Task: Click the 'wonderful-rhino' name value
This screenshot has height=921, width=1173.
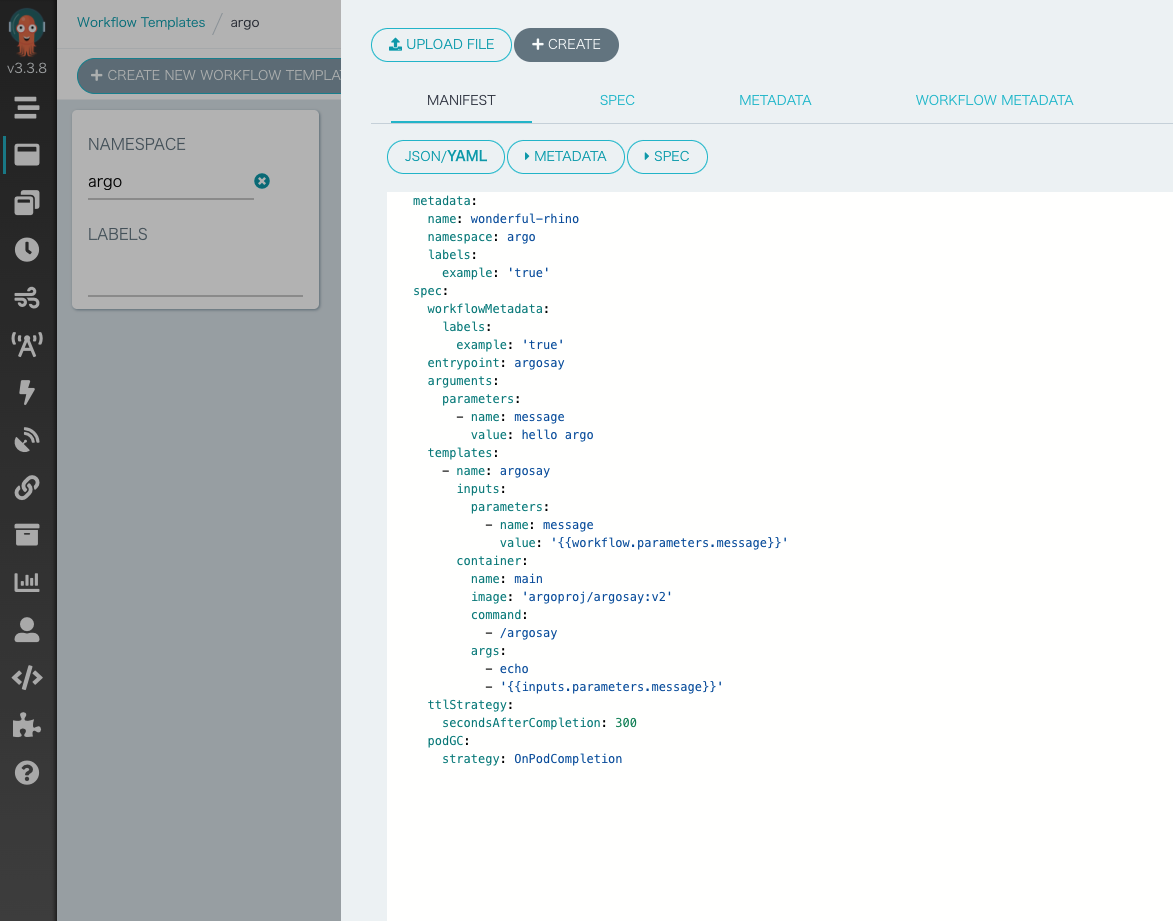Action: pos(524,219)
